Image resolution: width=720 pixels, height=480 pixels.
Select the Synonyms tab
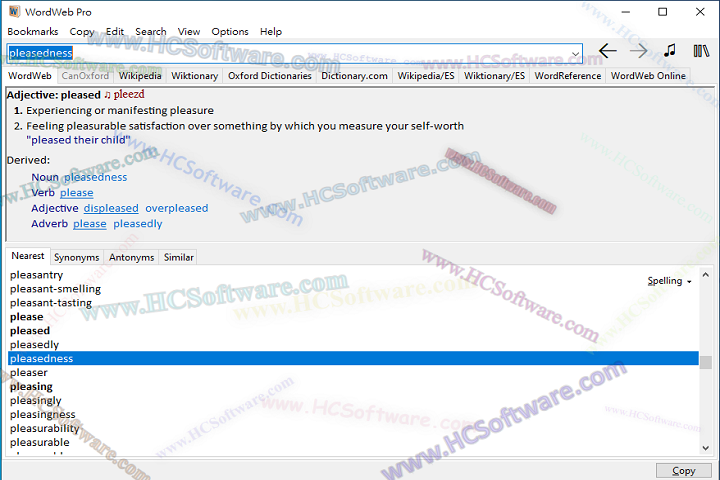click(x=76, y=257)
